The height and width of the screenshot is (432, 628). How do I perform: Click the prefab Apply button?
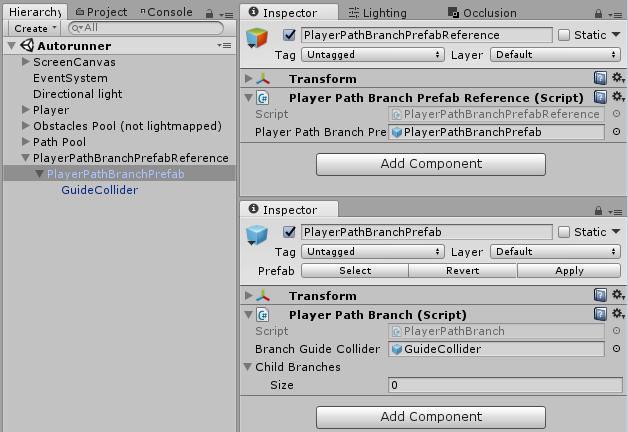click(569, 271)
